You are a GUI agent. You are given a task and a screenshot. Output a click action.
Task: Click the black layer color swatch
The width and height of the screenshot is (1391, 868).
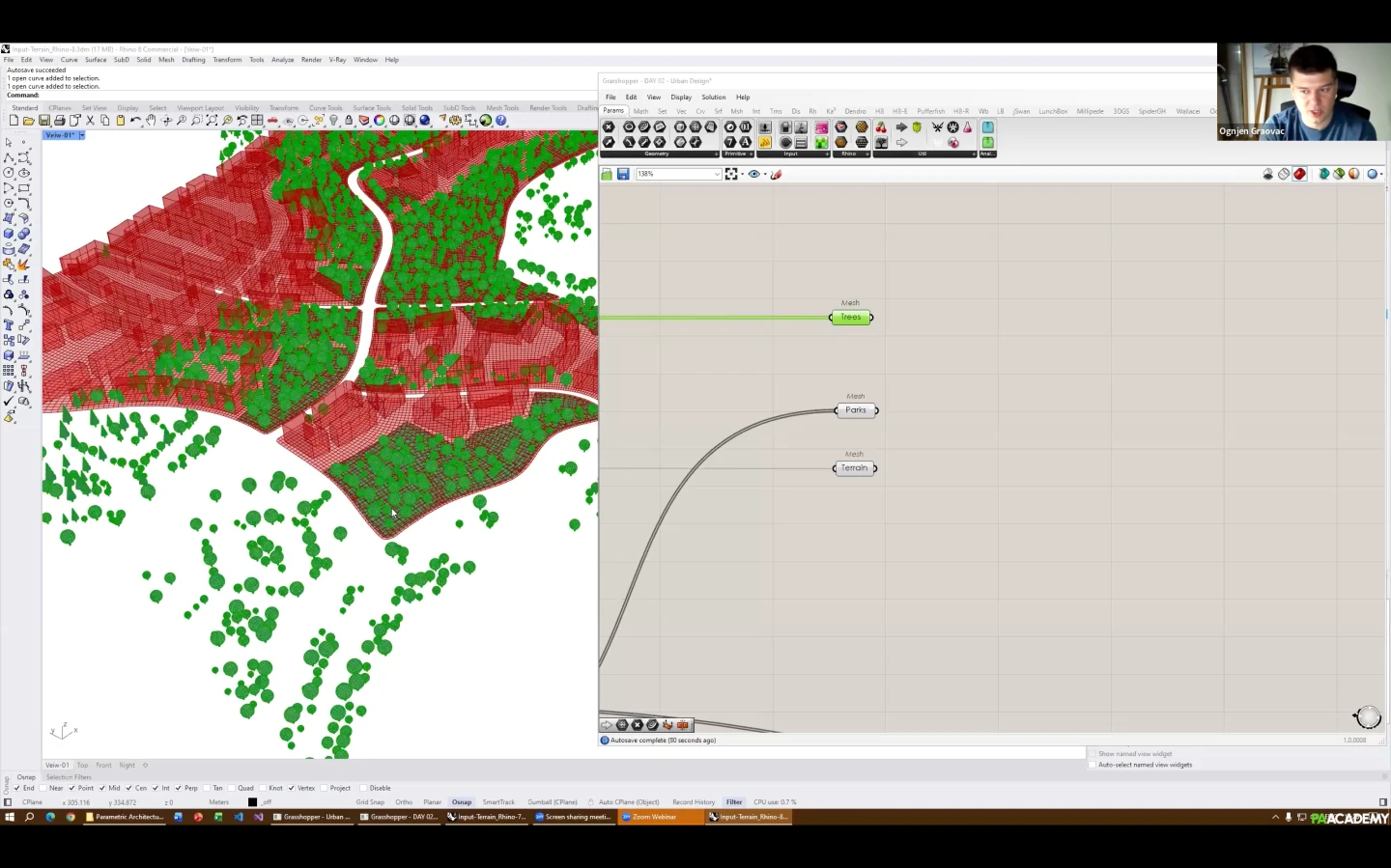(252, 802)
